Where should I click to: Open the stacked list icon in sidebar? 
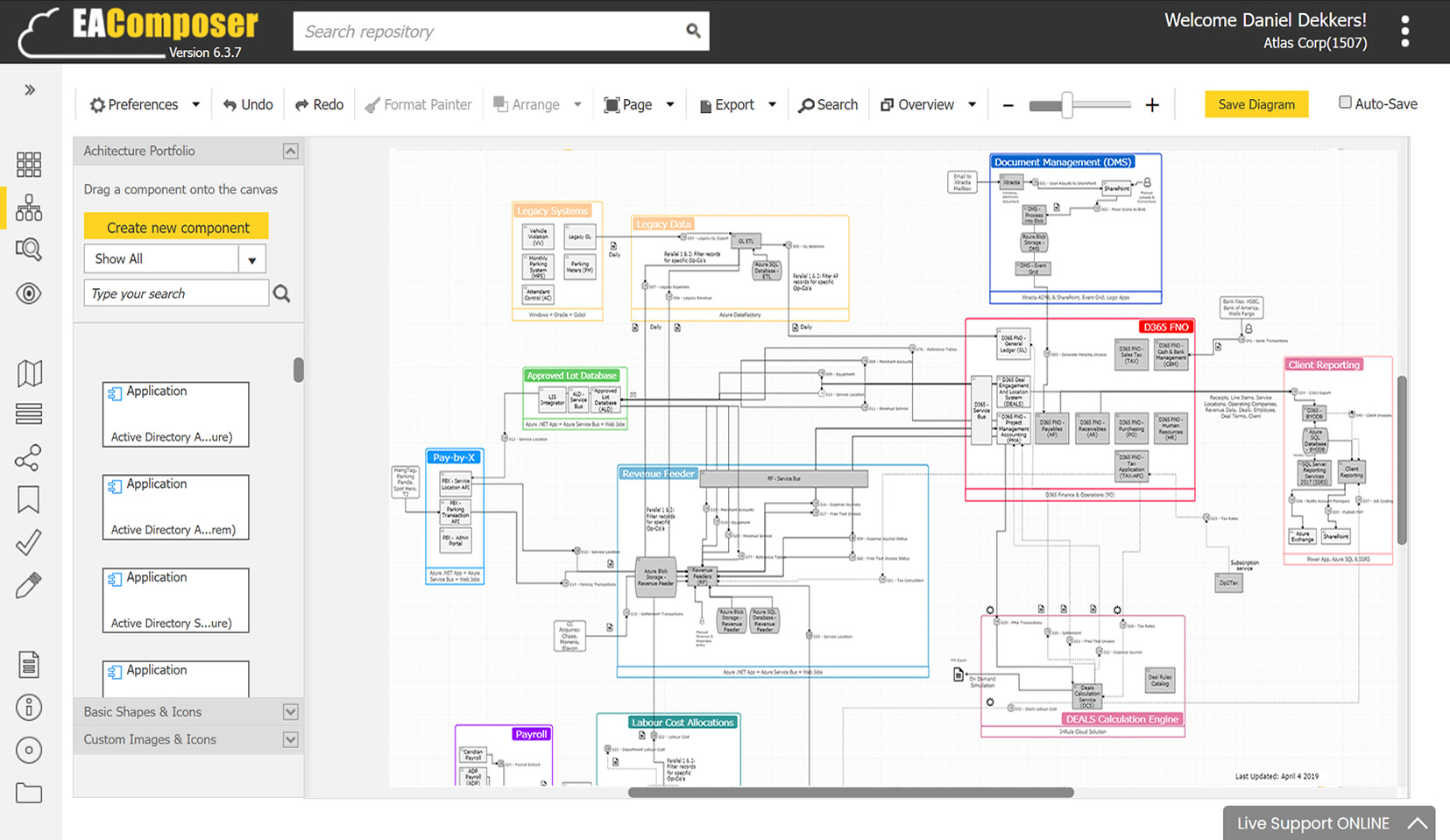(29, 413)
